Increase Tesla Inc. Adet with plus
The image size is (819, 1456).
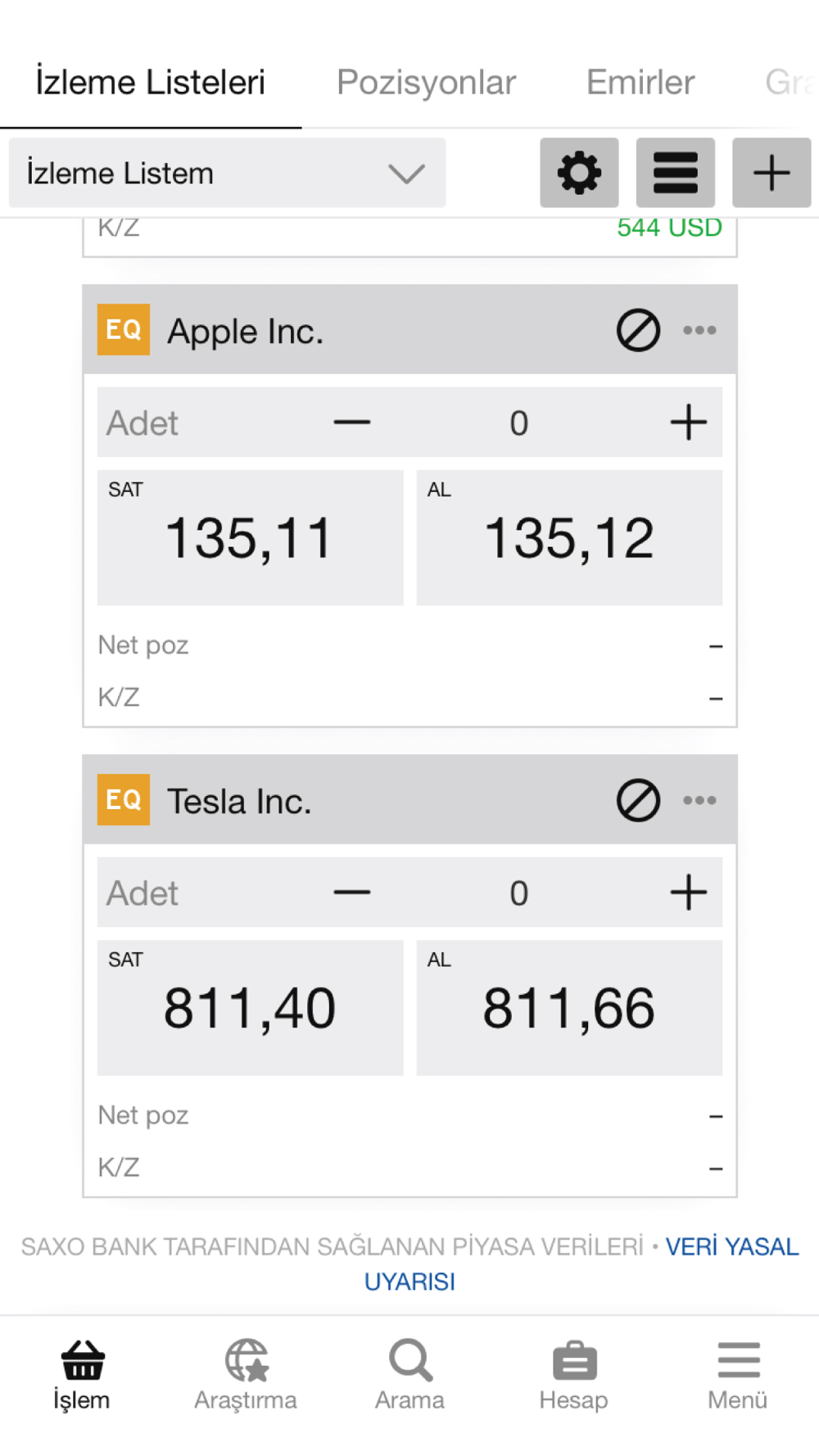click(x=688, y=893)
